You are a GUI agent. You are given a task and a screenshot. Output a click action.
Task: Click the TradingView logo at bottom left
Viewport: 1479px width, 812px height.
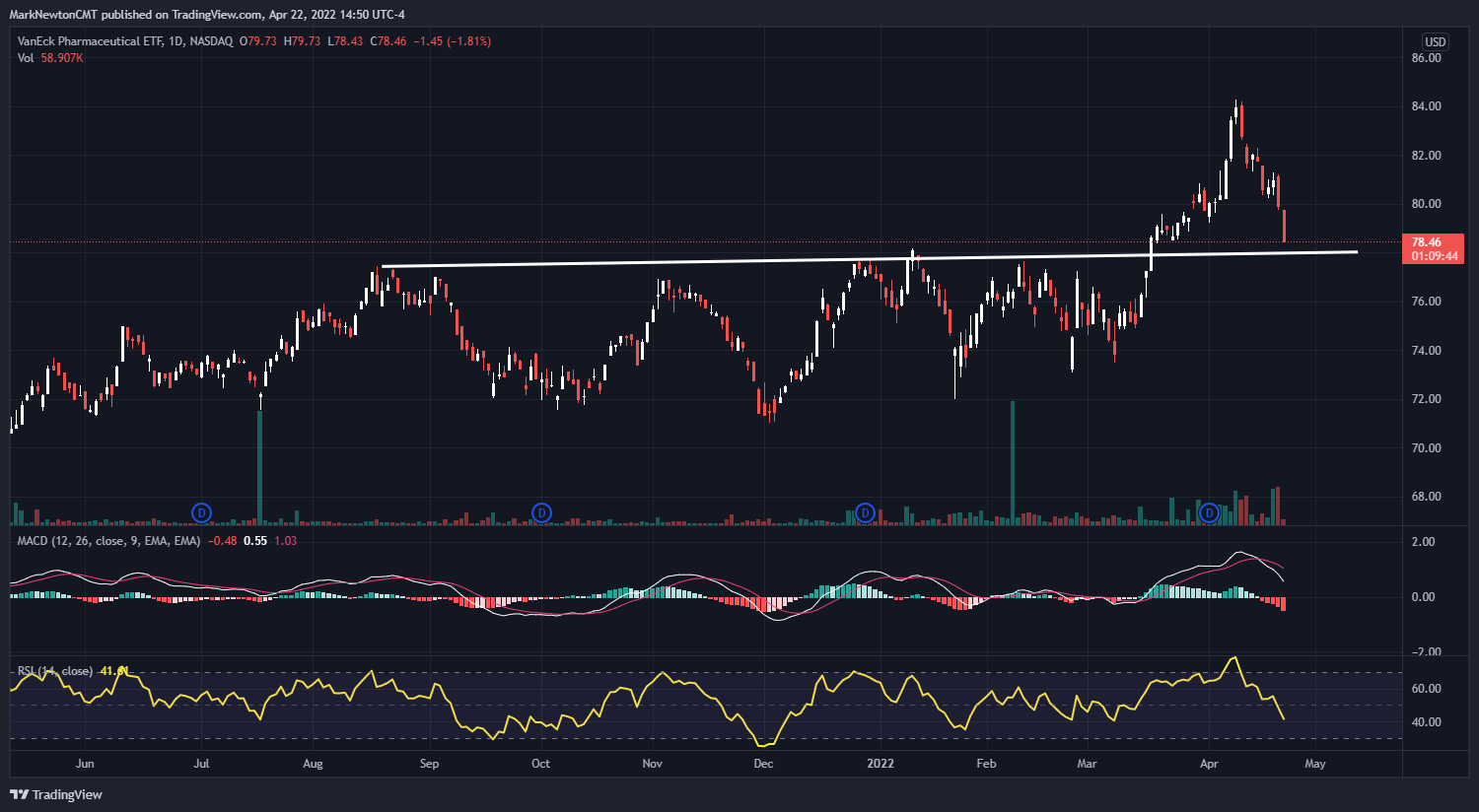coord(56,794)
